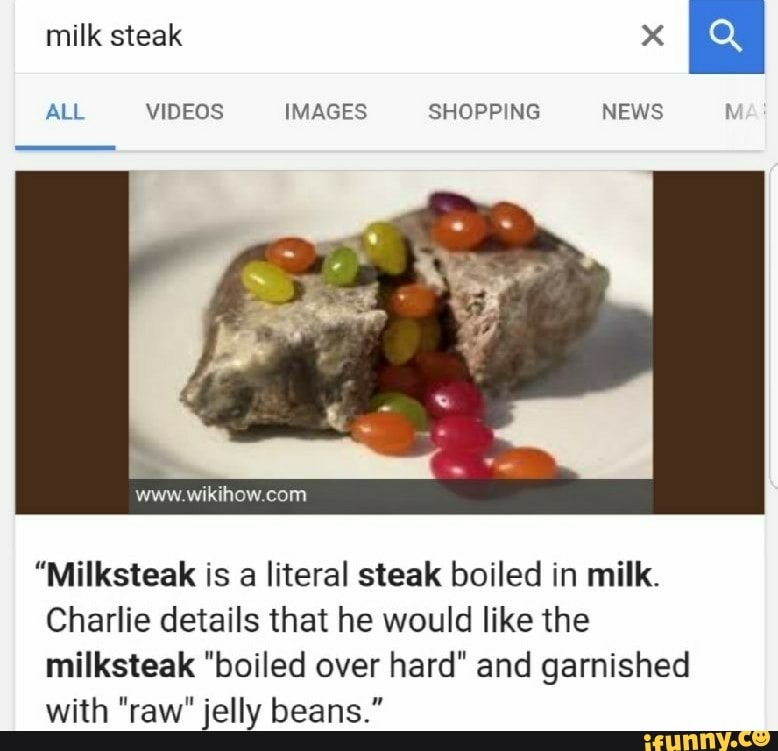Click the right brown border of image
The width and height of the screenshot is (778, 751).
point(709,342)
